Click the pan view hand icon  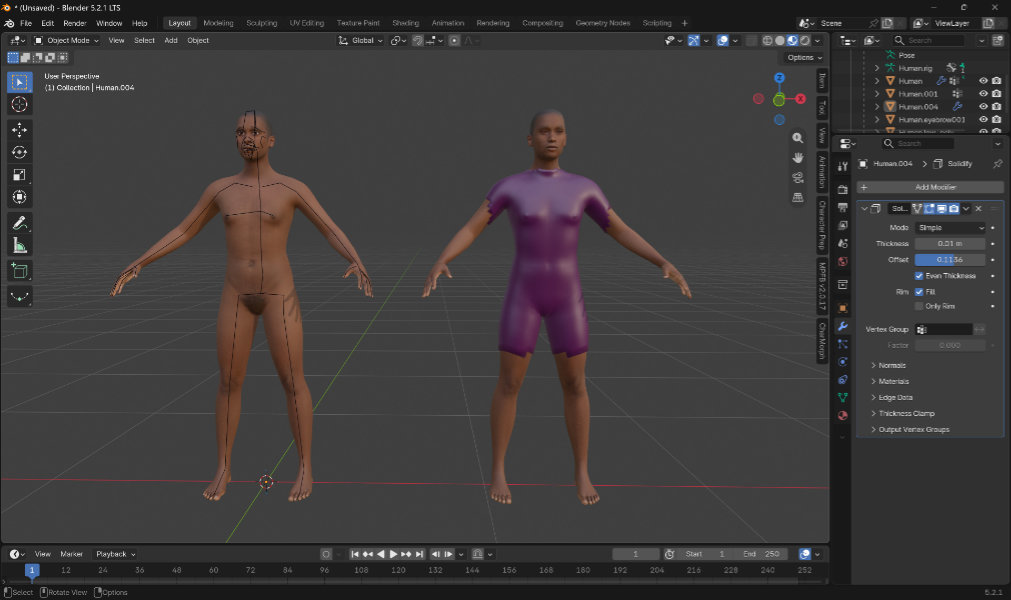pos(798,158)
